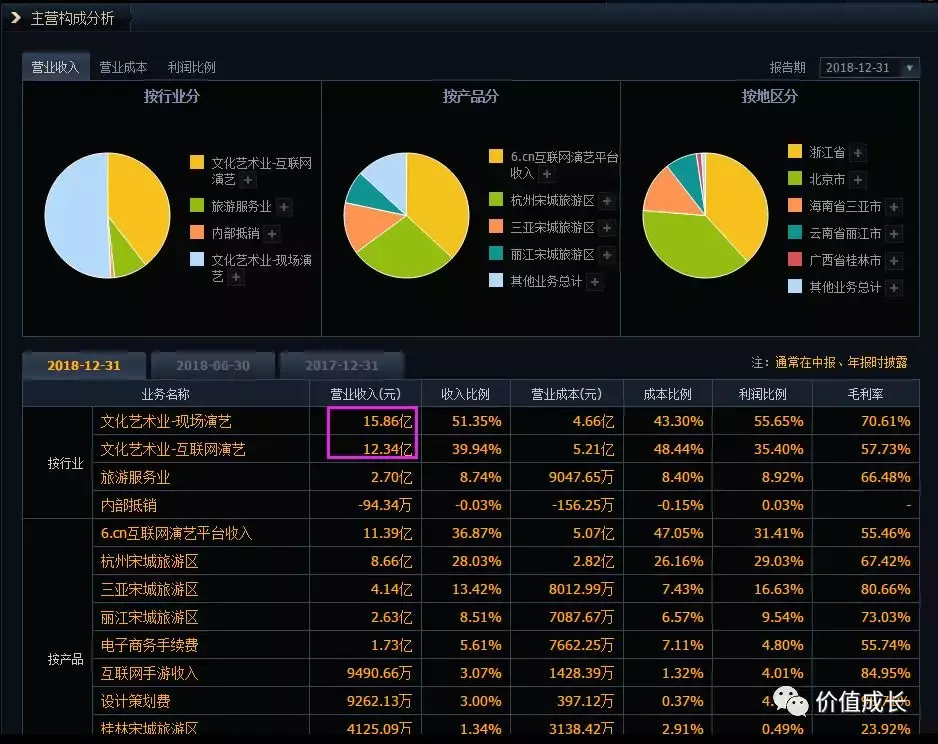
Task: Click the arrow icon beside 主营构成分析 title
Action: 13,17
